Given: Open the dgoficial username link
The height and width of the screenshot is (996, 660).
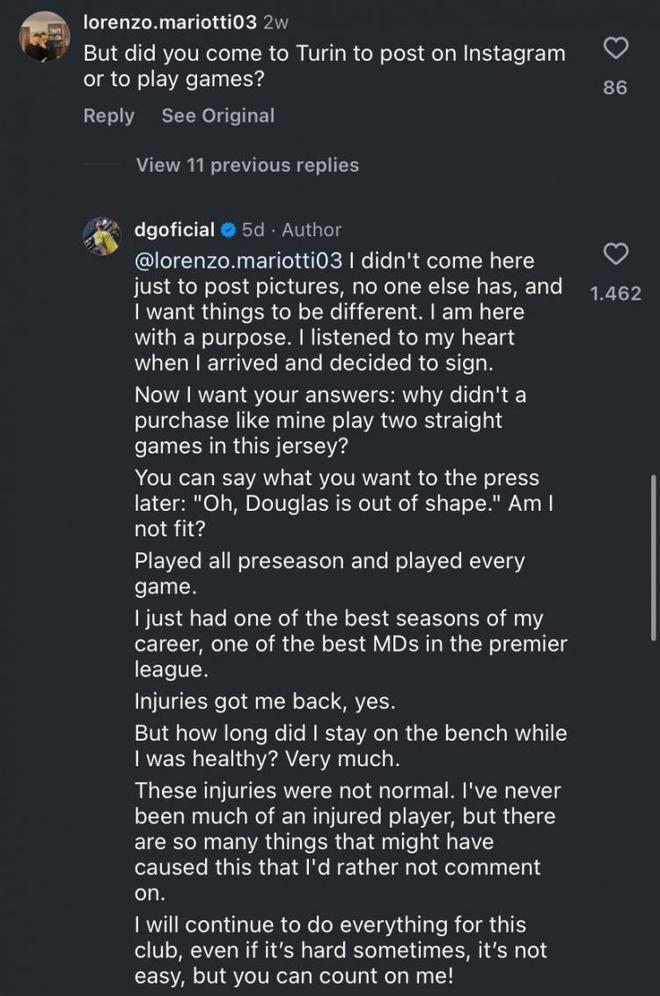Looking at the screenshot, I should pos(174,230).
